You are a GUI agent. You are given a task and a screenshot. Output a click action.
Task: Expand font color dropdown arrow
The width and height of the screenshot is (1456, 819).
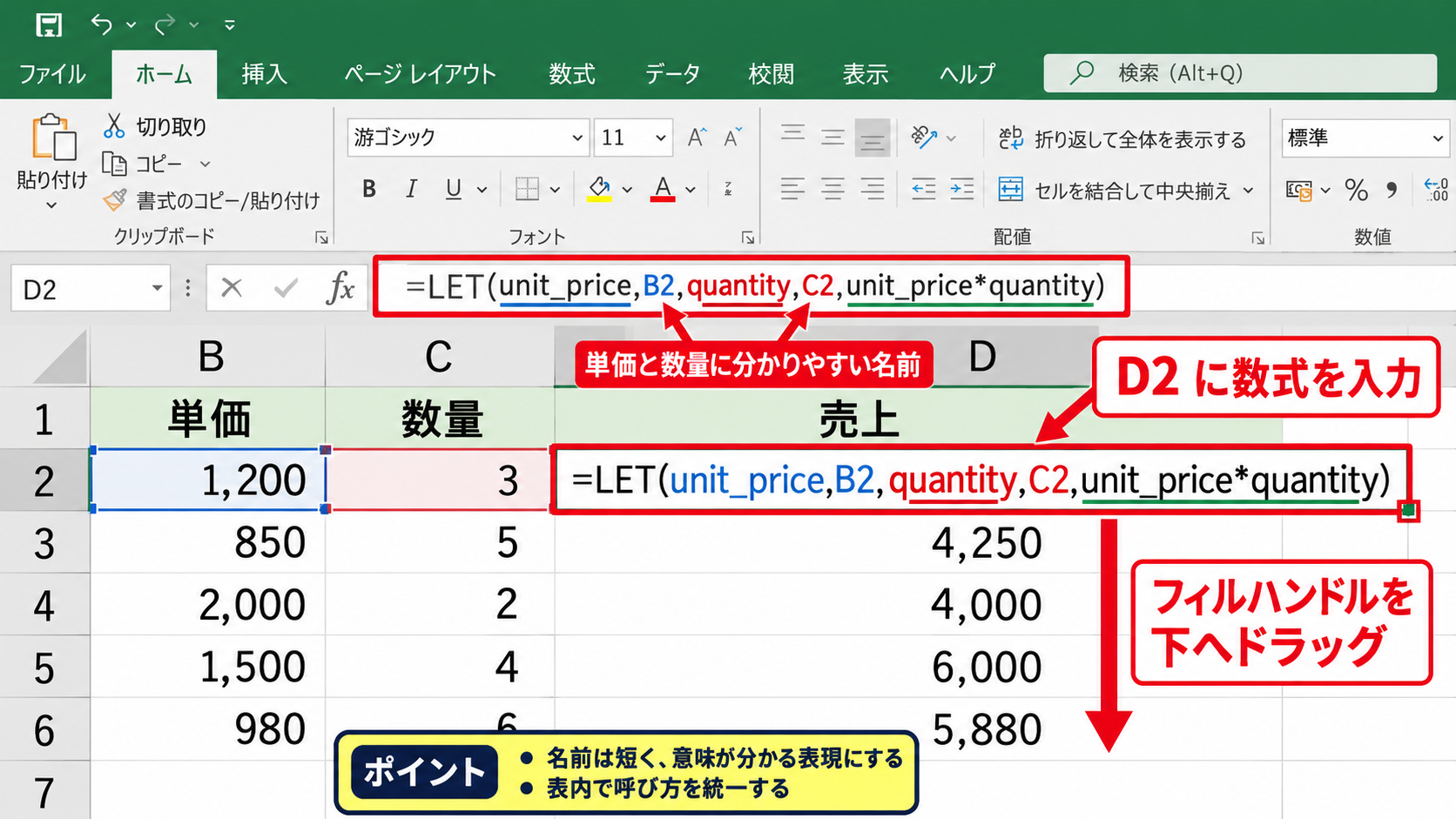[x=691, y=190]
